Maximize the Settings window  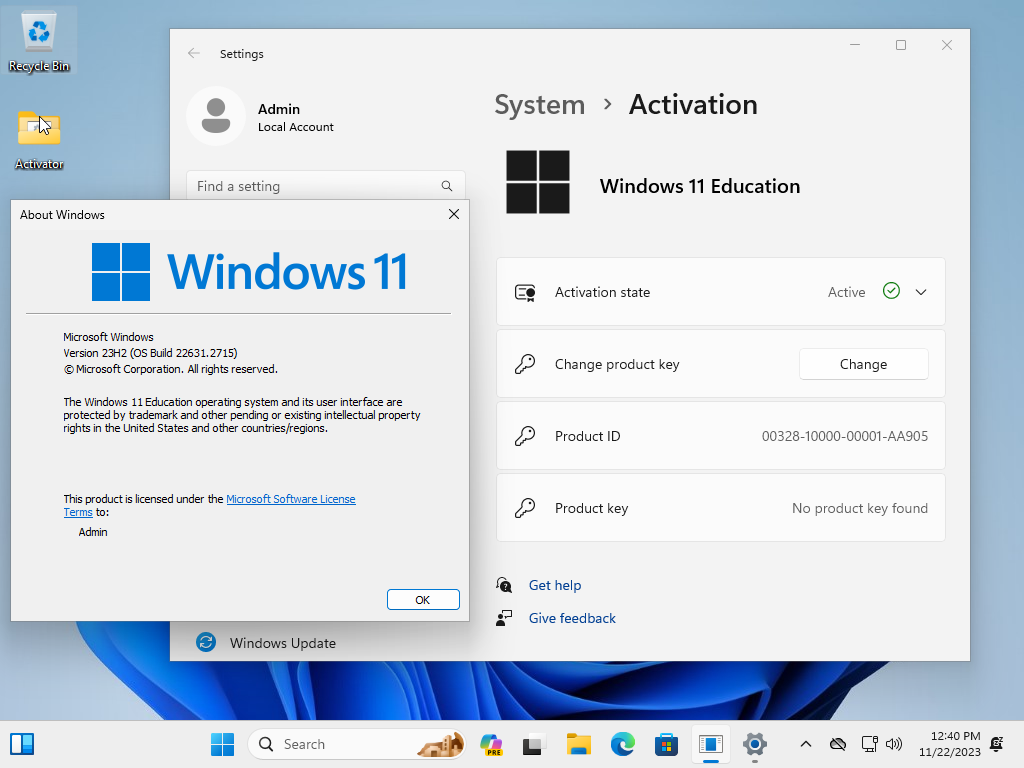point(901,45)
